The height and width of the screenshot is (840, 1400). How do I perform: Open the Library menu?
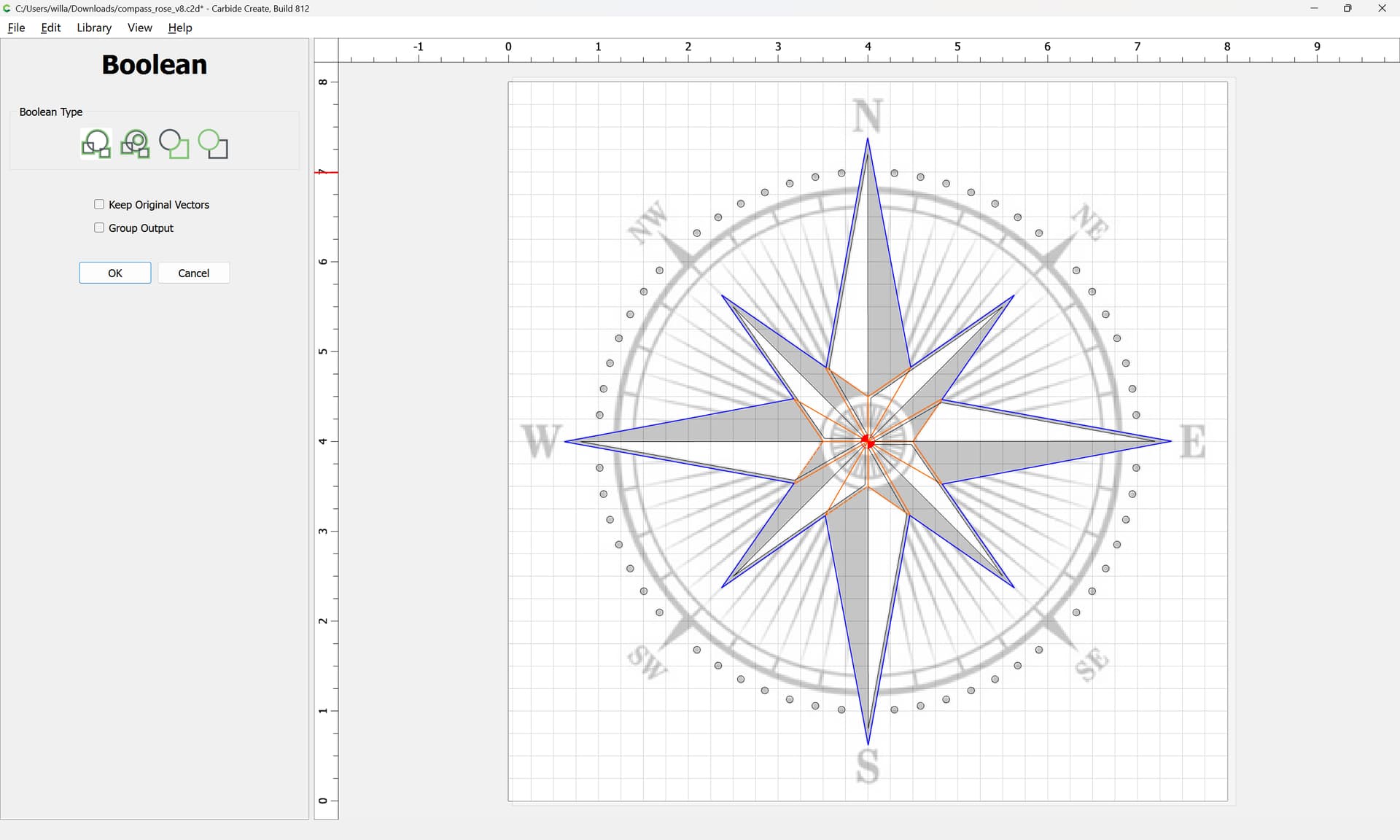pyautogui.click(x=94, y=28)
